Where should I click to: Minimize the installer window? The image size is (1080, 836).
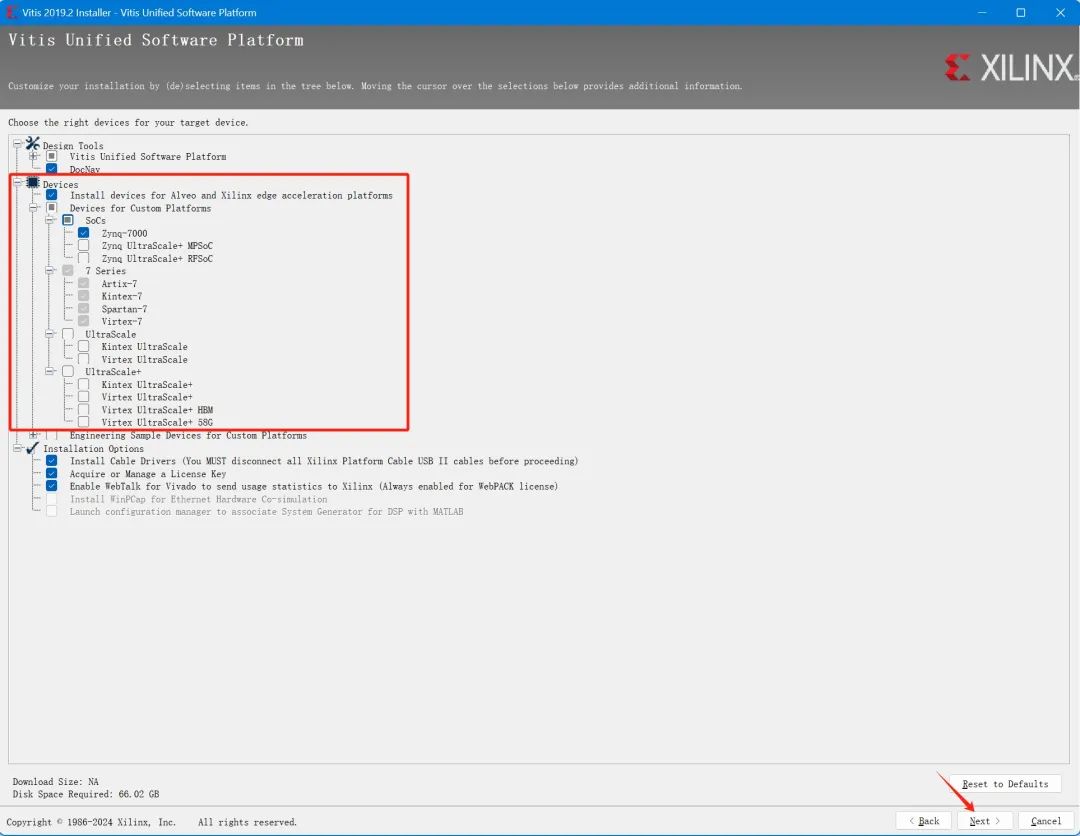pyautogui.click(x=982, y=12)
